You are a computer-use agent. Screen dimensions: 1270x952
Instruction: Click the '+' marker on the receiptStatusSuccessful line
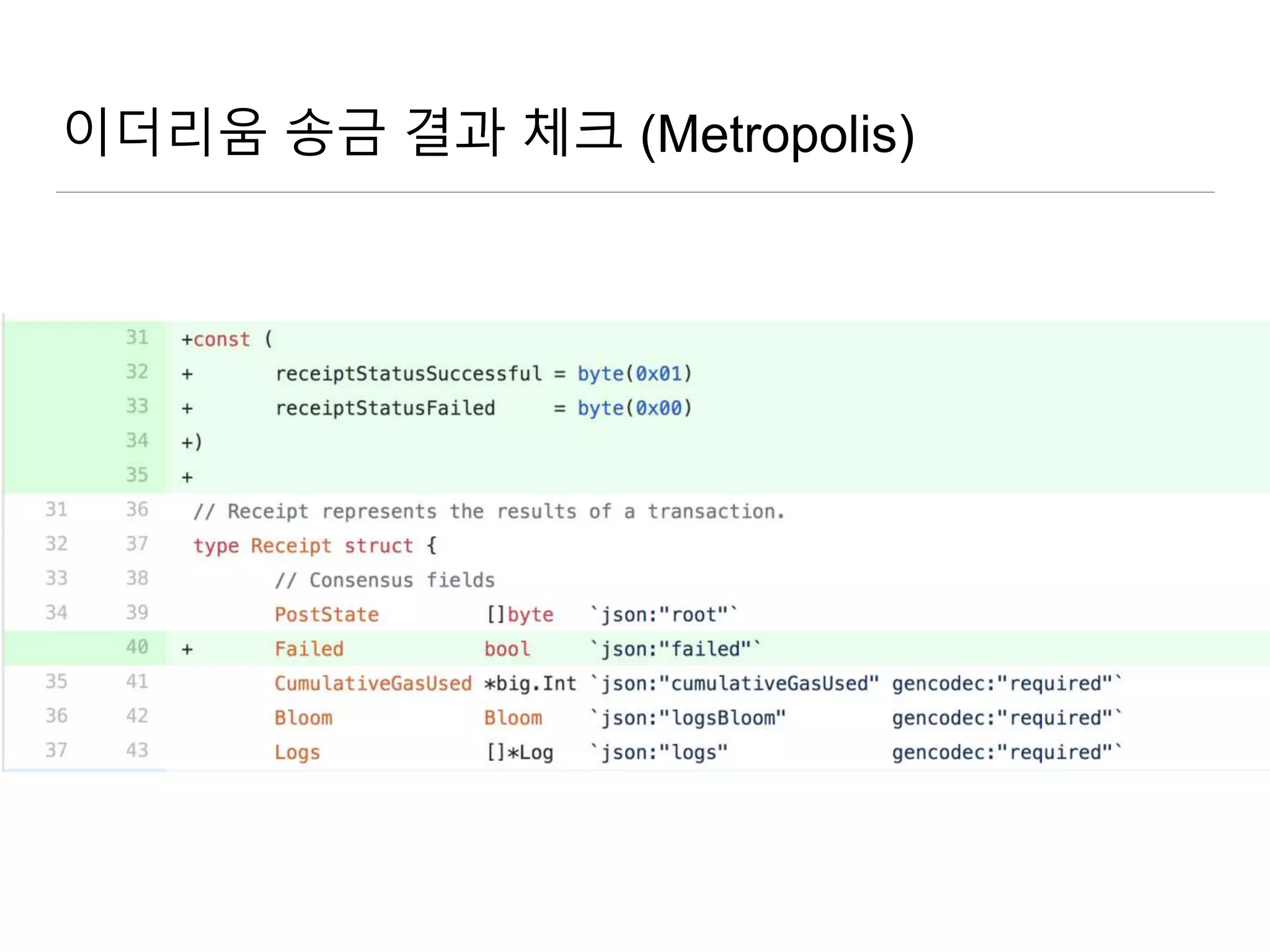click(x=187, y=374)
